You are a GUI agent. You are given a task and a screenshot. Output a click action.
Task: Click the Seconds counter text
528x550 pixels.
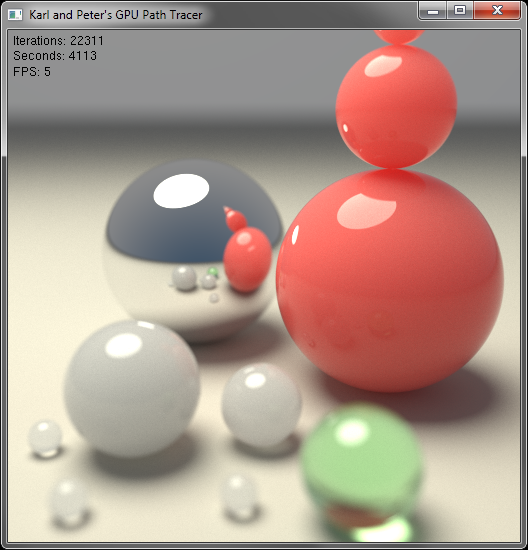point(55,56)
